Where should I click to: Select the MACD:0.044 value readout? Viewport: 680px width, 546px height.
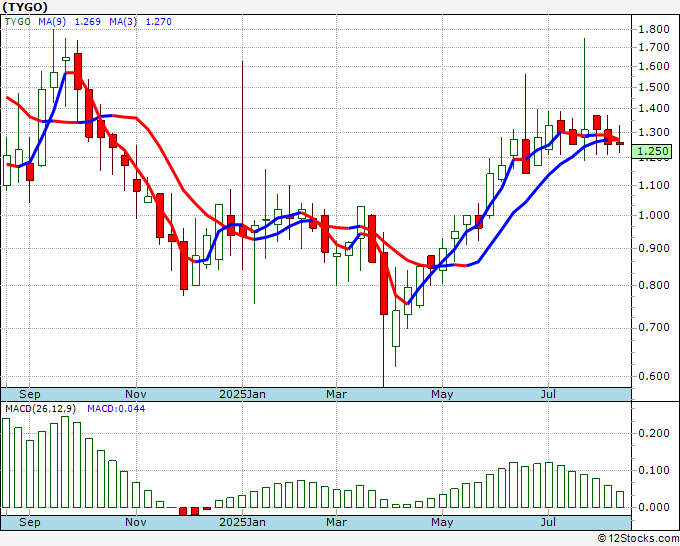(x=116, y=409)
